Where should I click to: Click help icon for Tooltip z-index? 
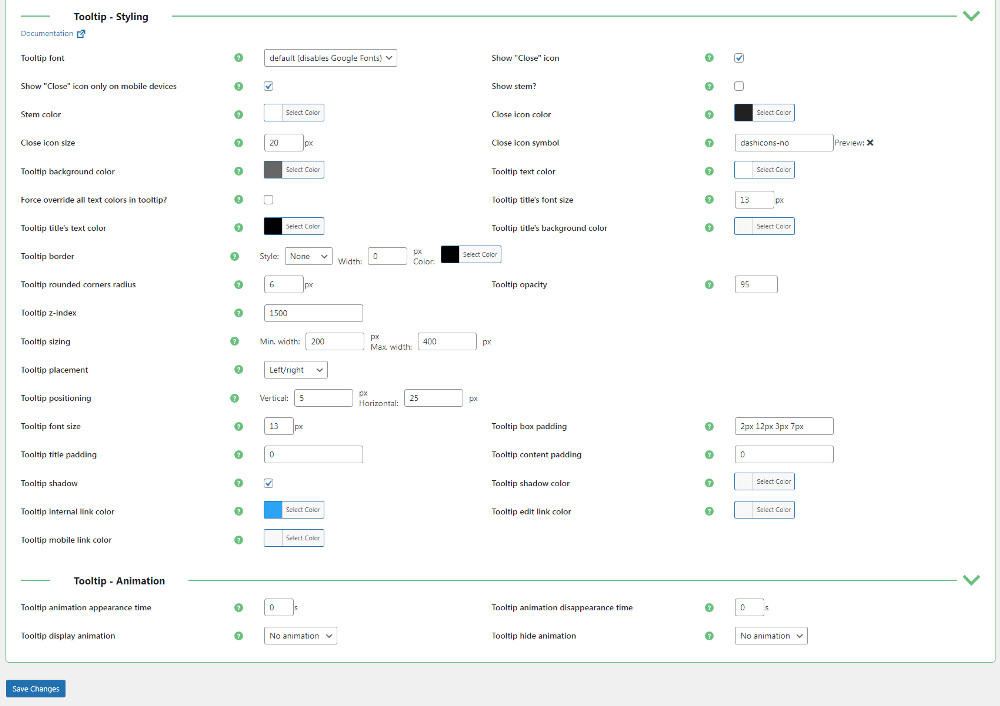(238, 313)
